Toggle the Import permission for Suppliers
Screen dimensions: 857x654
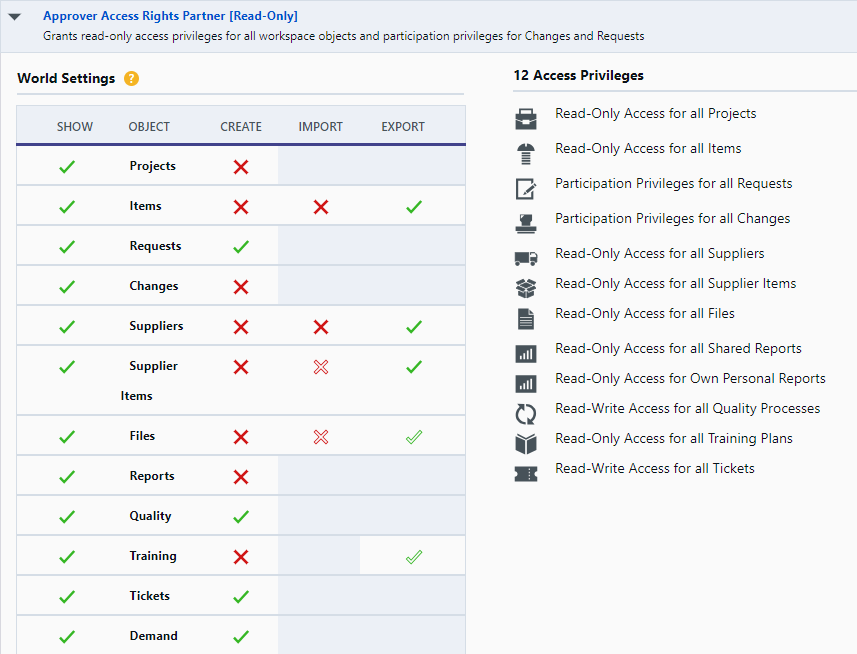(x=321, y=327)
